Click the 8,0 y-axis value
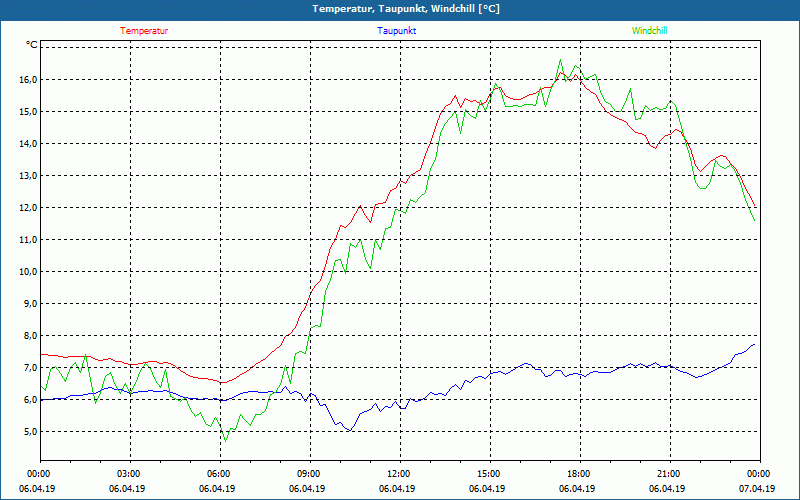The height and width of the screenshot is (500, 800). (x=31, y=336)
